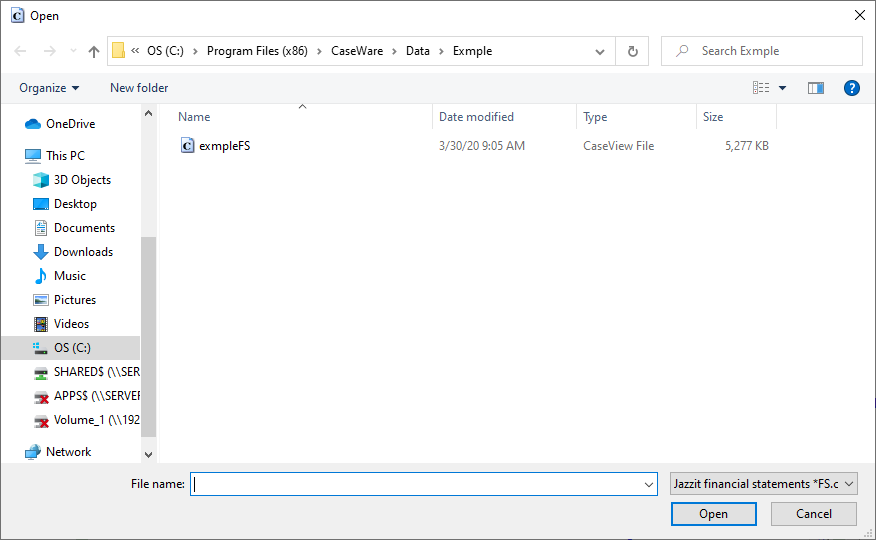Expand the chevron after CaseWare breadcrumb

point(394,51)
